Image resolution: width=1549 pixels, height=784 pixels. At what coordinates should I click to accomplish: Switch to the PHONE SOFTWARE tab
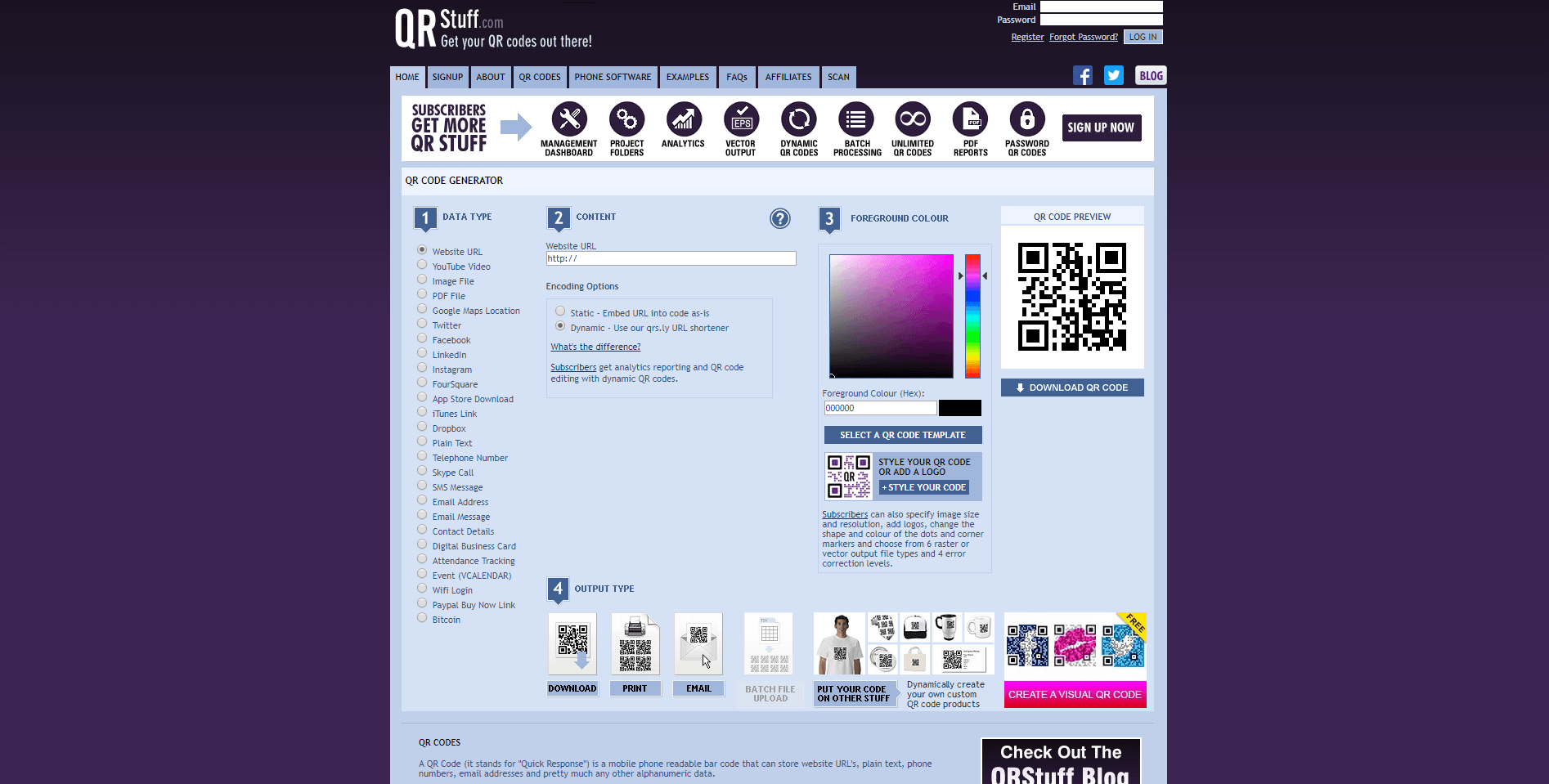coord(613,77)
